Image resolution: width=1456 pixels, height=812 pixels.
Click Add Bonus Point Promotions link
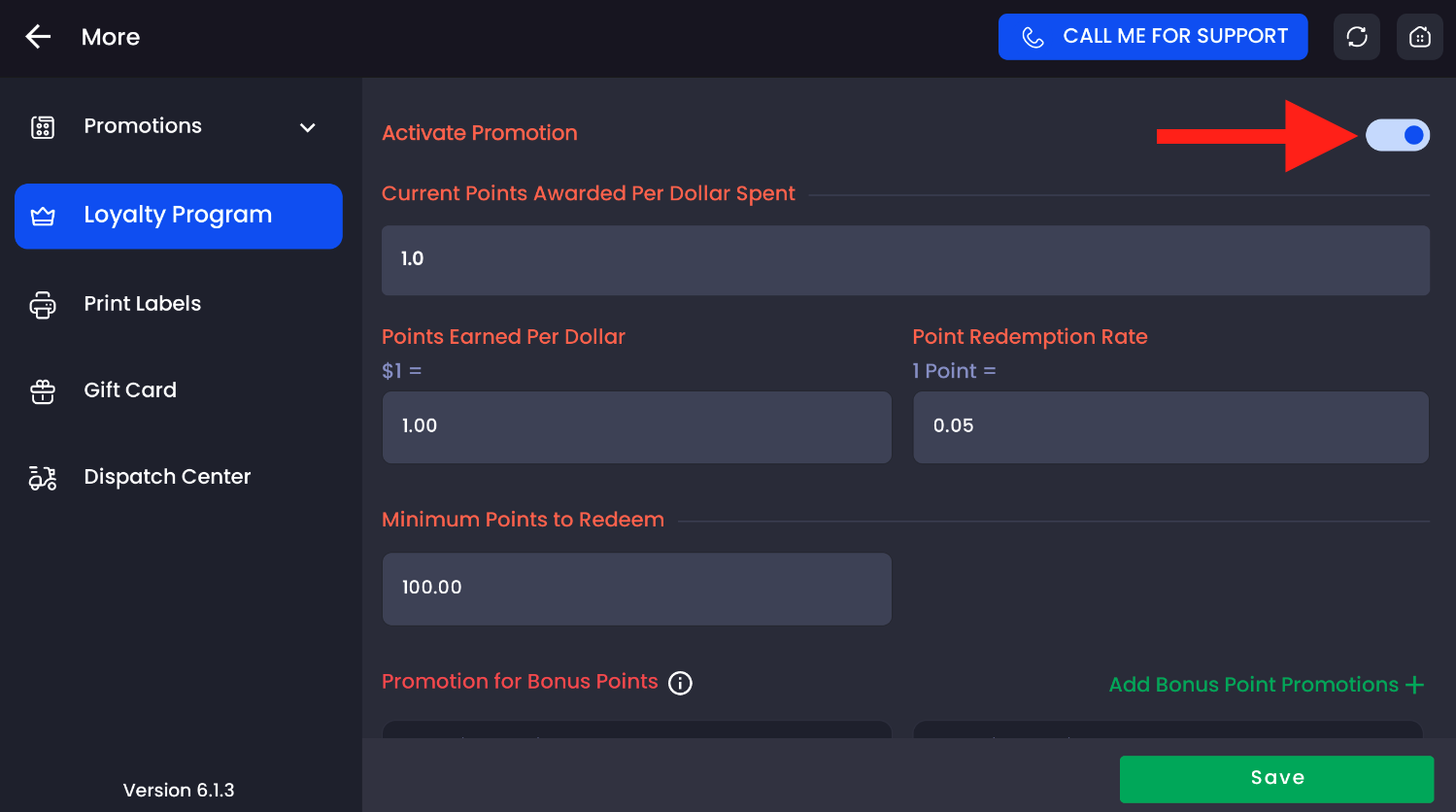tap(1266, 685)
